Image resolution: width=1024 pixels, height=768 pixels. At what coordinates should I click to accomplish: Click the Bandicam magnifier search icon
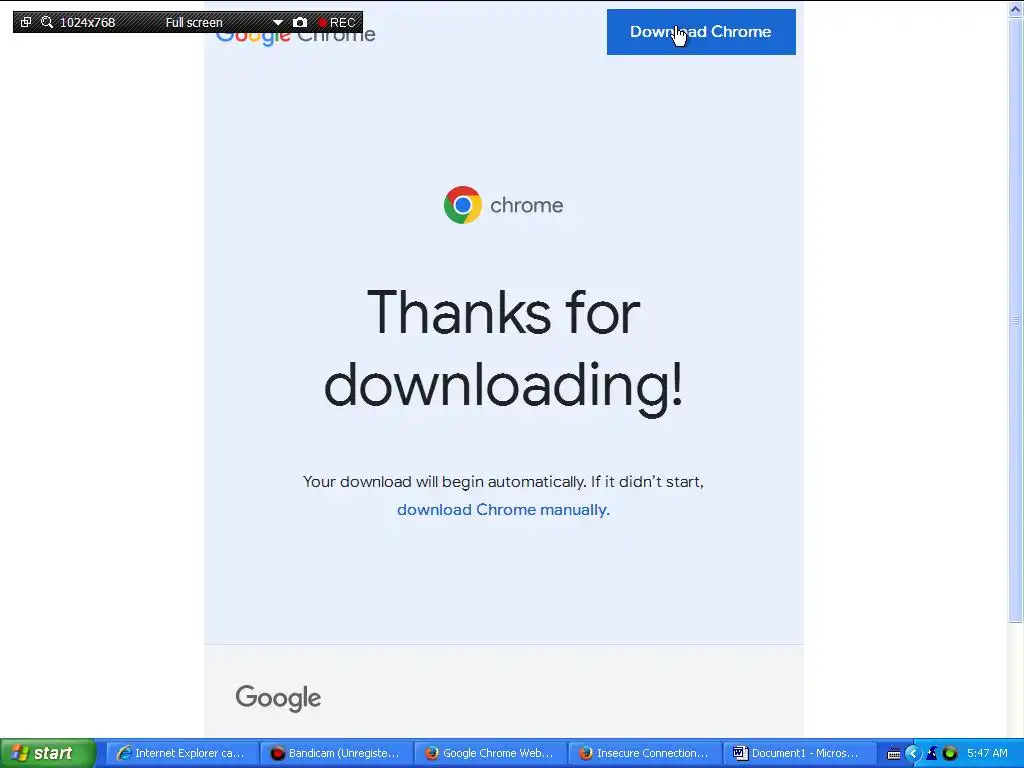tap(46, 22)
